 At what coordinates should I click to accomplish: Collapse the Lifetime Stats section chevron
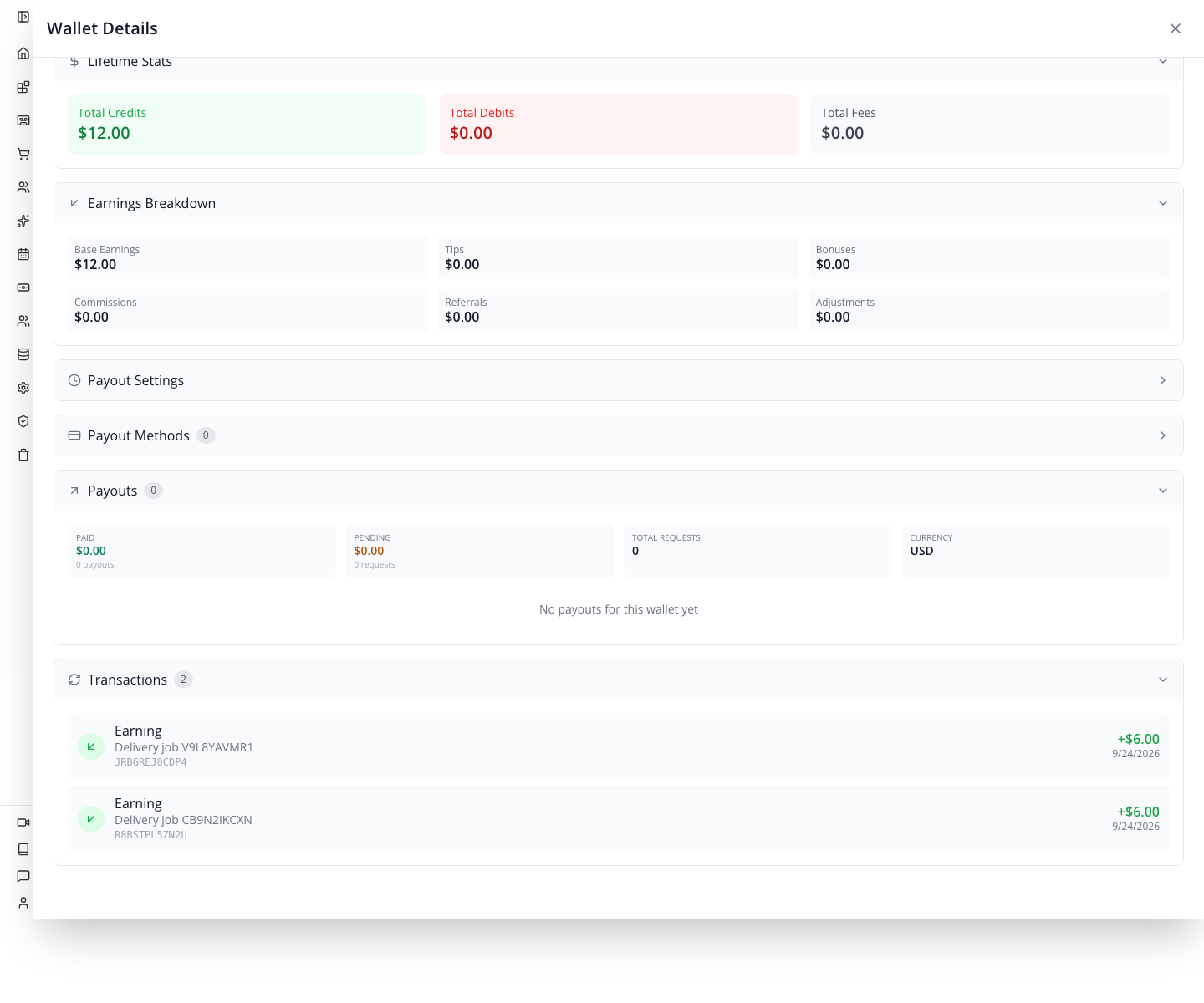1163,61
